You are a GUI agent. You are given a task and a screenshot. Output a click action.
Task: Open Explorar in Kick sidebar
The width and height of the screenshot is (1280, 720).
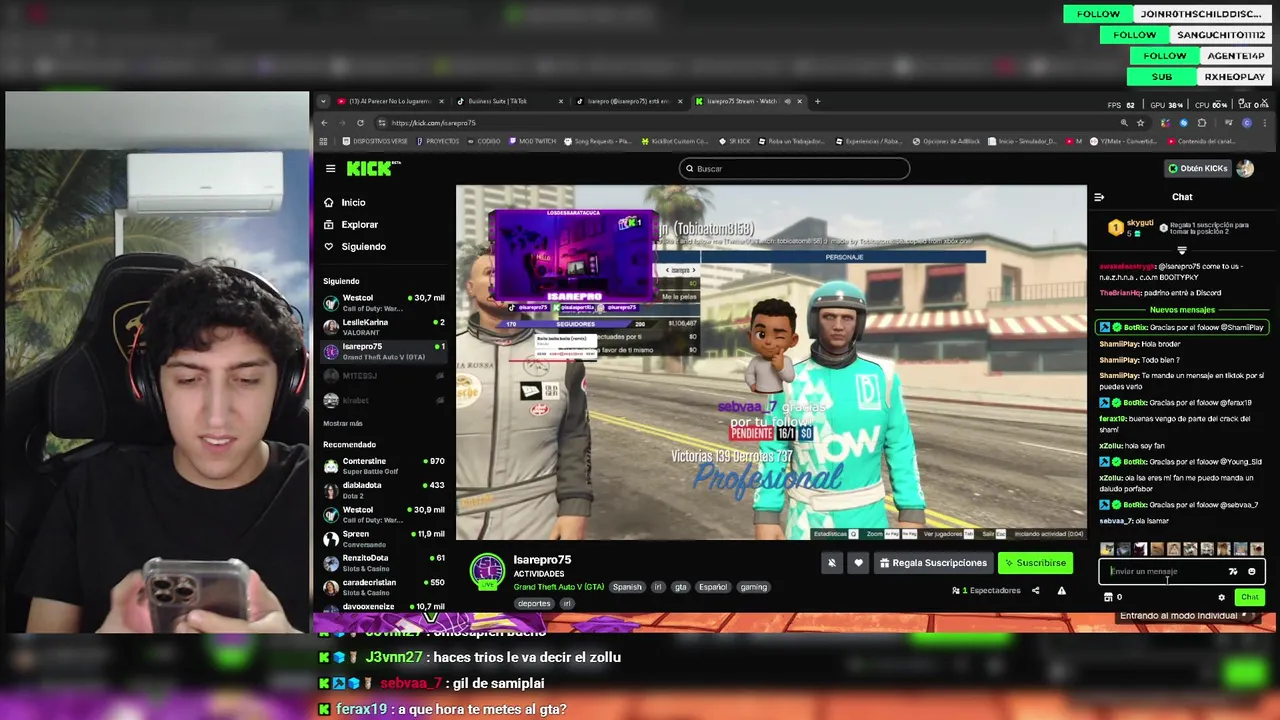point(350,224)
